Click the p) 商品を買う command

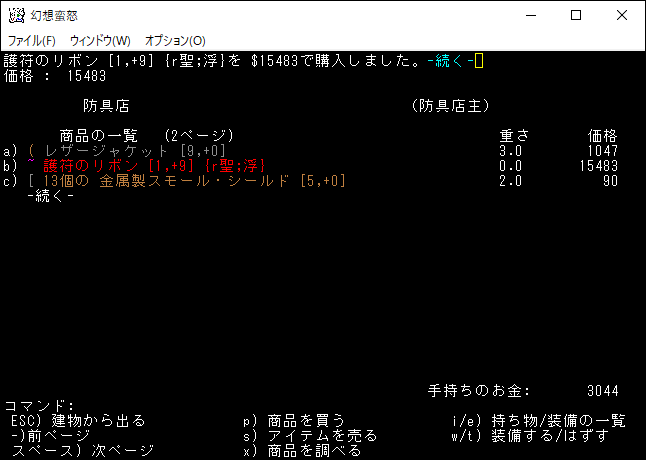pyautogui.click(x=294, y=420)
